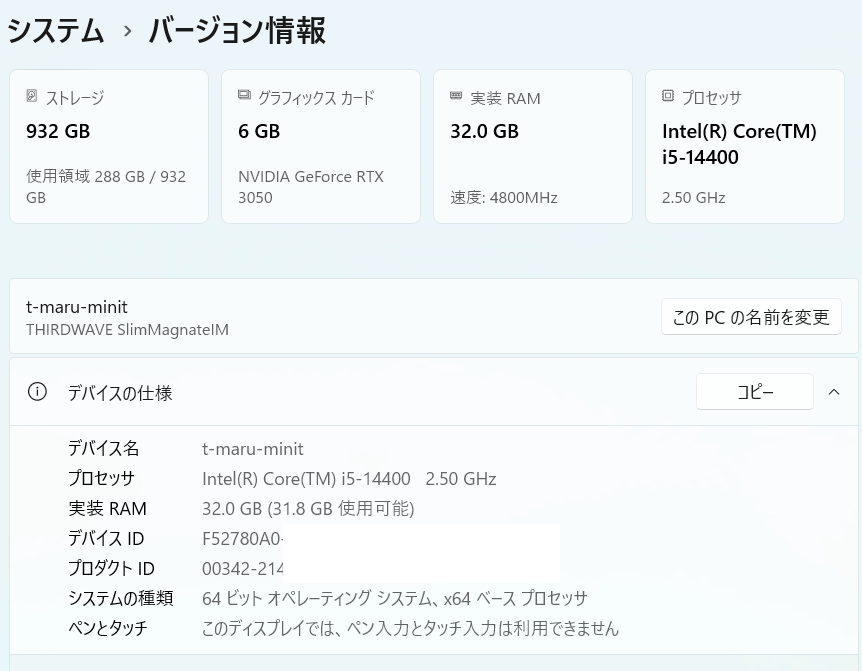This screenshot has width=862, height=671.
Task: Click the コピー button
Action: [x=755, y=391]
